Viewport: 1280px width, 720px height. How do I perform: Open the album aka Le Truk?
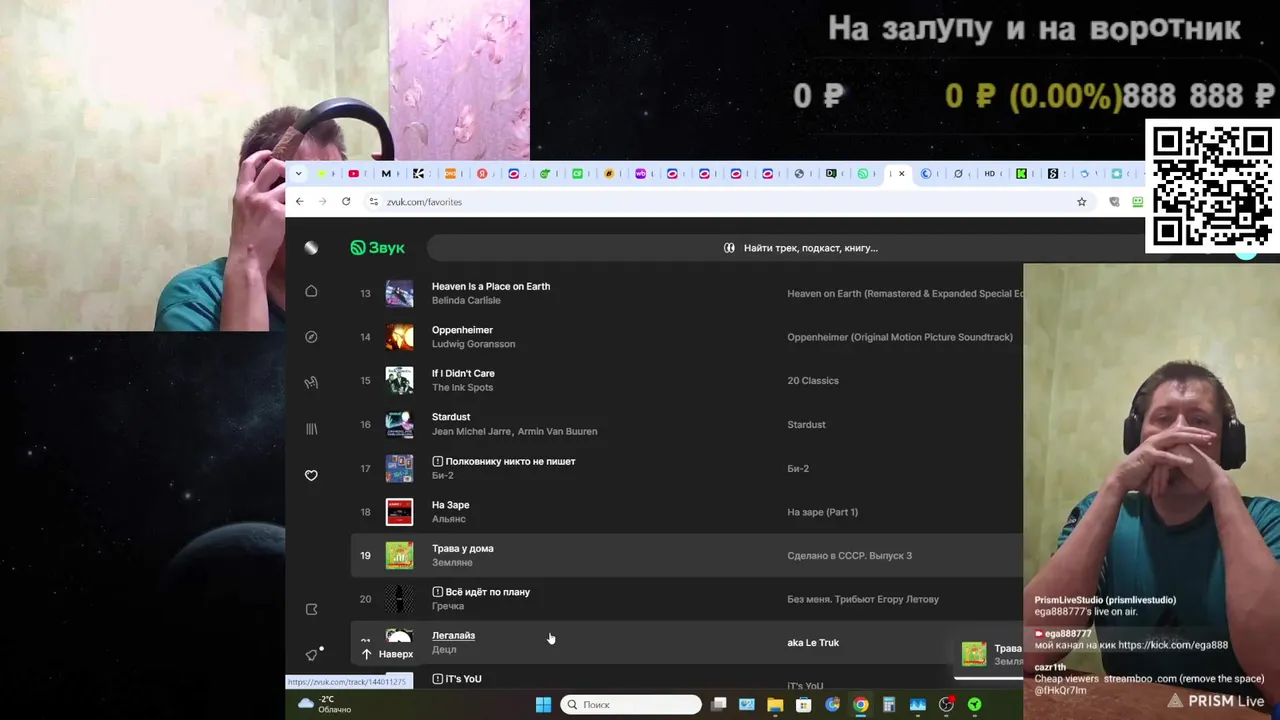point(813,643)
